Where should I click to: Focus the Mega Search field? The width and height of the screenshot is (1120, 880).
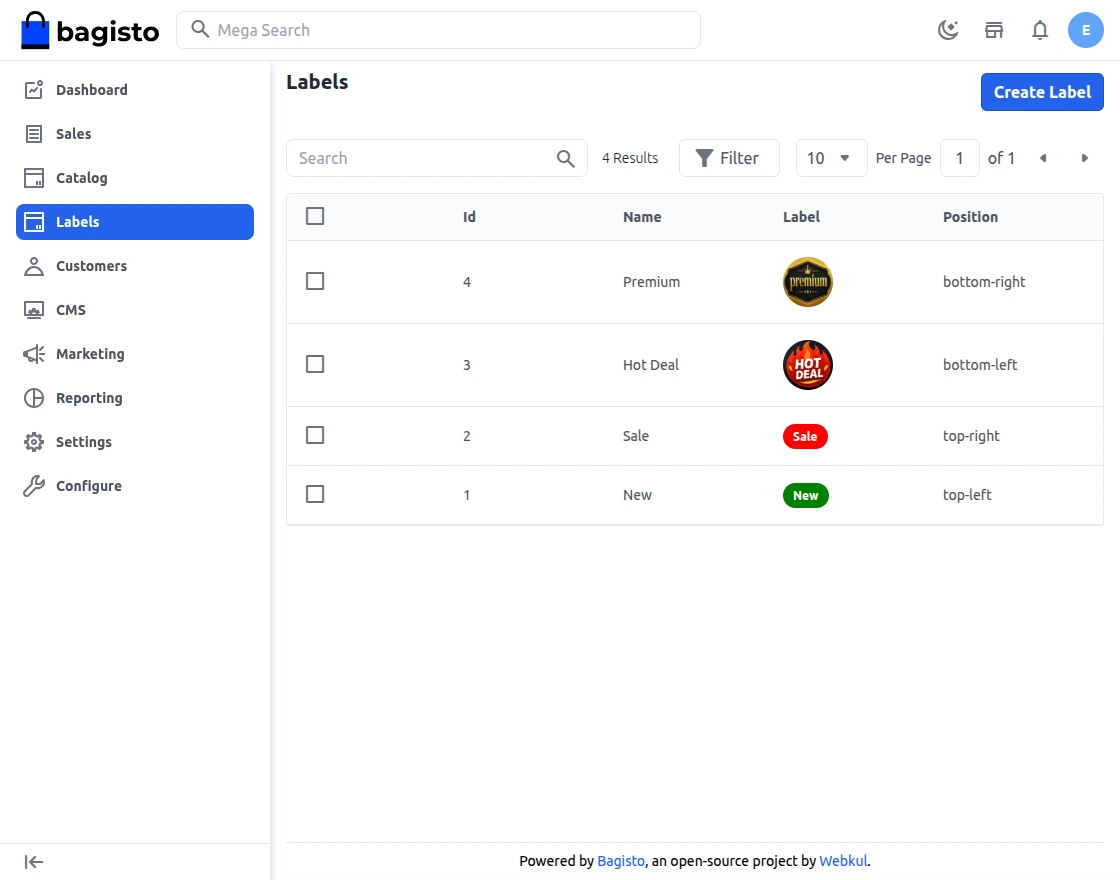coord(438,30)
